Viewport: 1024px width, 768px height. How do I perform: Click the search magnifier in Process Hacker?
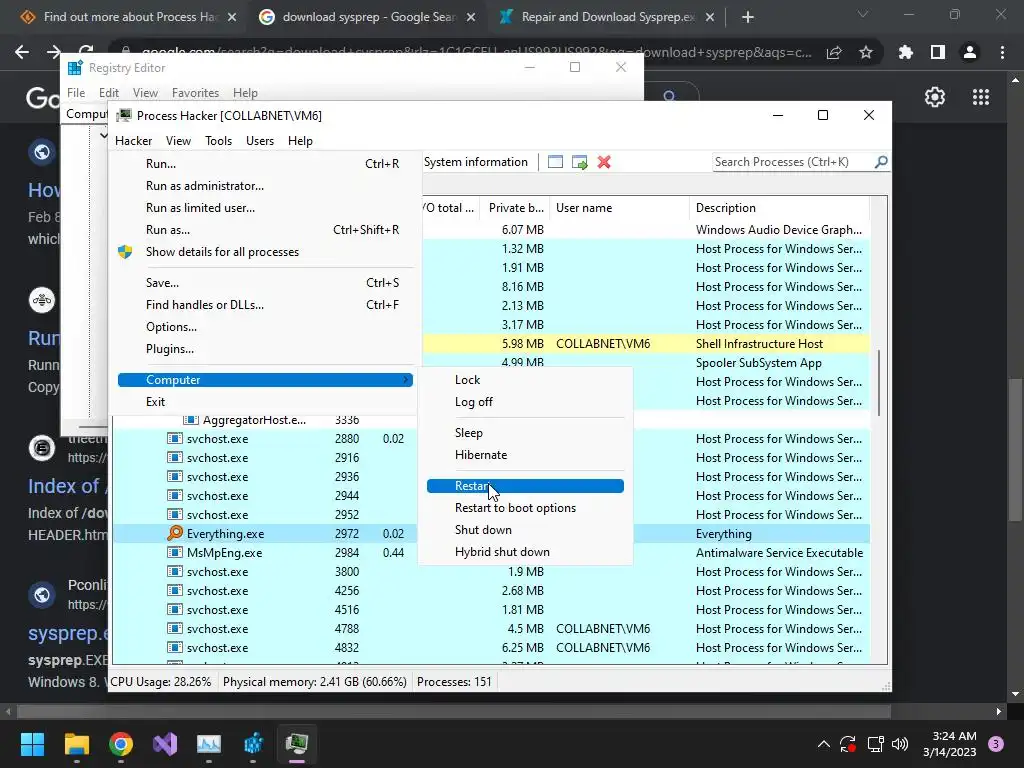(880, 161)
